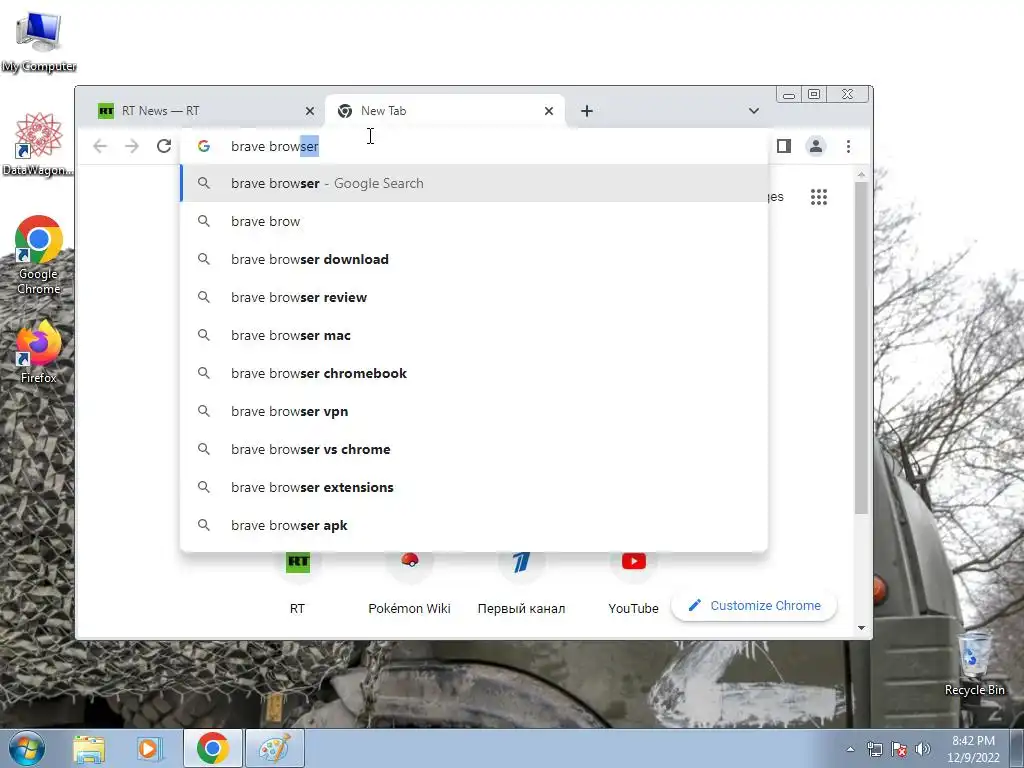The height and width of the screenshot is (768, 1024).
Task: Open Chrome's three-dot menu
Action: click(848, 146)
